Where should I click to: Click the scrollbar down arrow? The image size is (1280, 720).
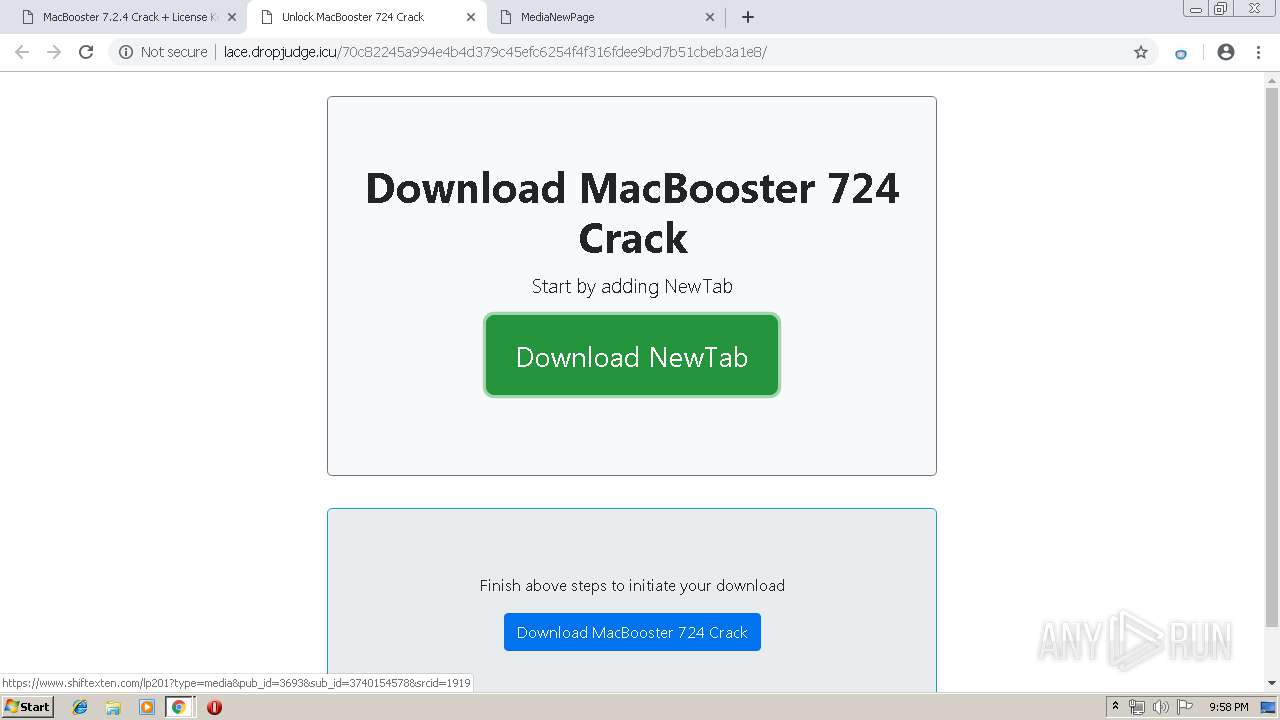(1272, 683)
